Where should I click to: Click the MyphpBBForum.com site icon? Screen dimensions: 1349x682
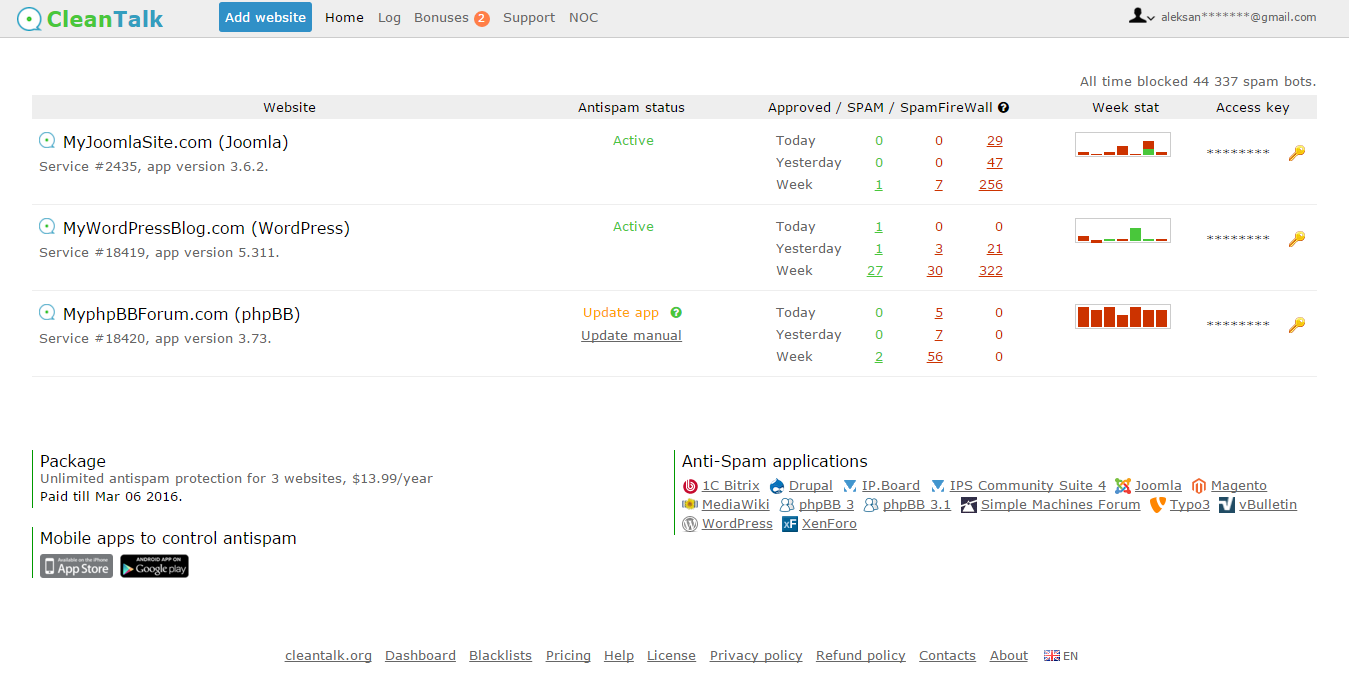pos(47,313)
